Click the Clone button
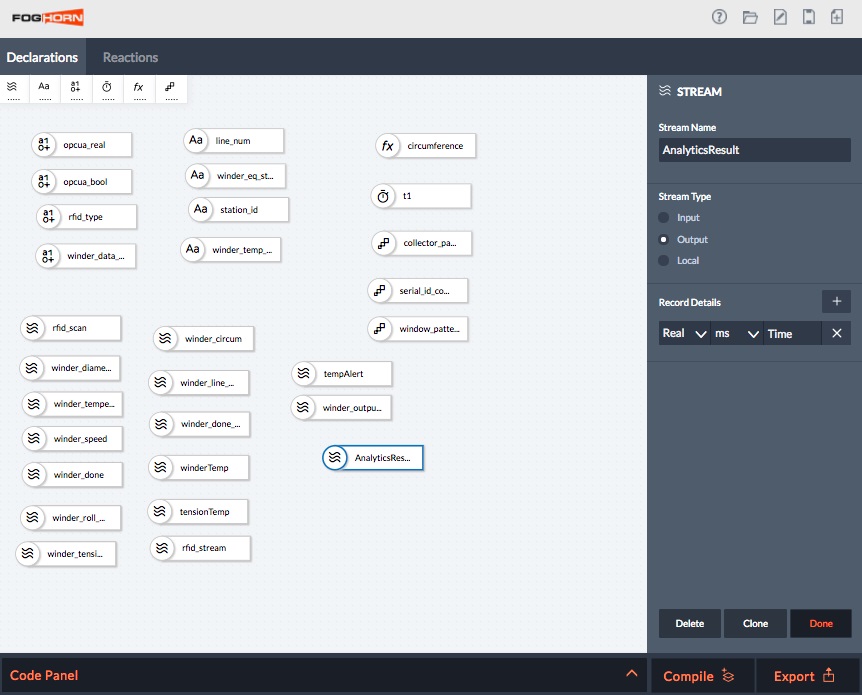Viewport: 862px width, 695px height. point(755,623)
